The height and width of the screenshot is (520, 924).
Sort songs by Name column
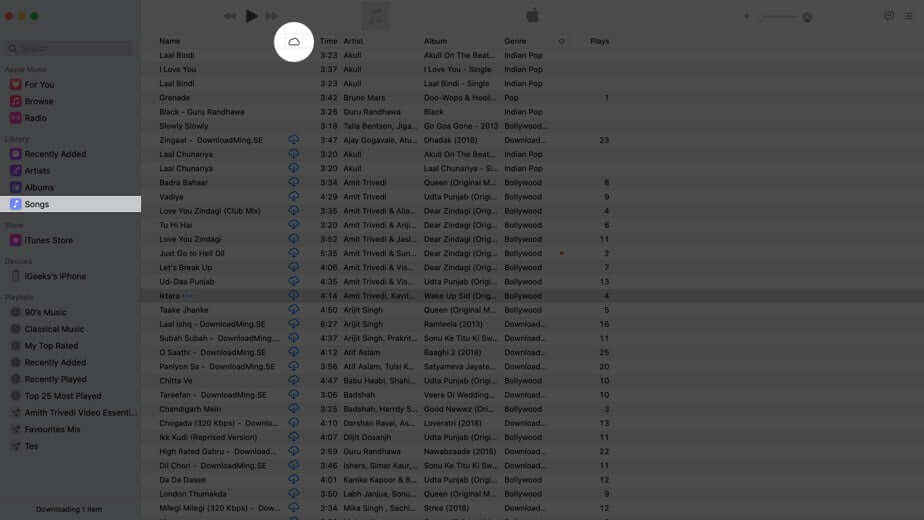[170, 41]
